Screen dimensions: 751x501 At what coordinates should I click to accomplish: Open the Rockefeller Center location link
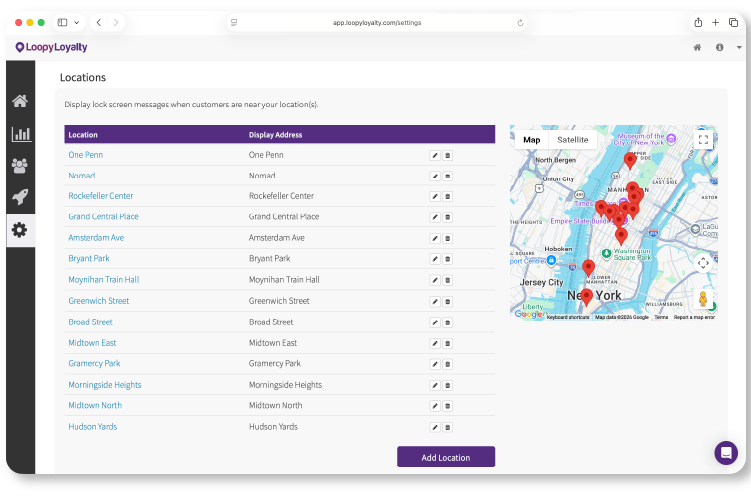point(101,196)
